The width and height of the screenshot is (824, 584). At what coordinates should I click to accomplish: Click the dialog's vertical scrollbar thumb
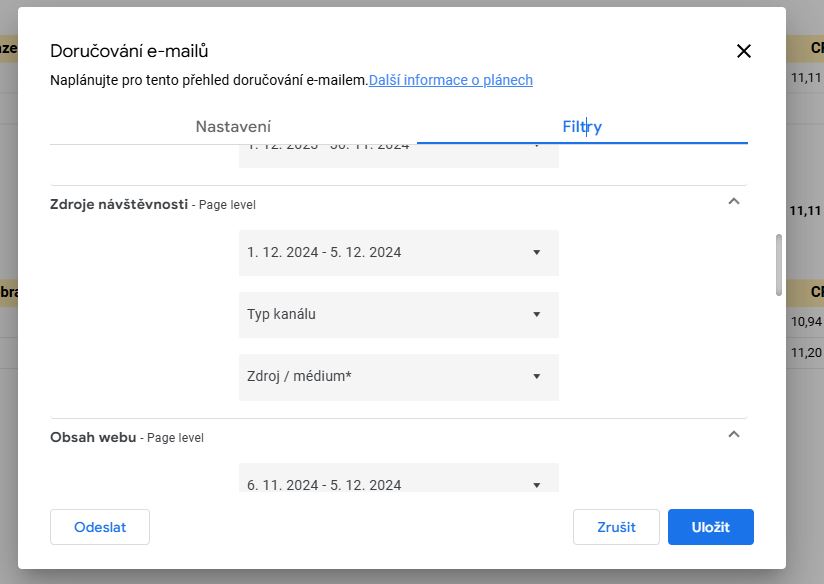click(778, 265)
